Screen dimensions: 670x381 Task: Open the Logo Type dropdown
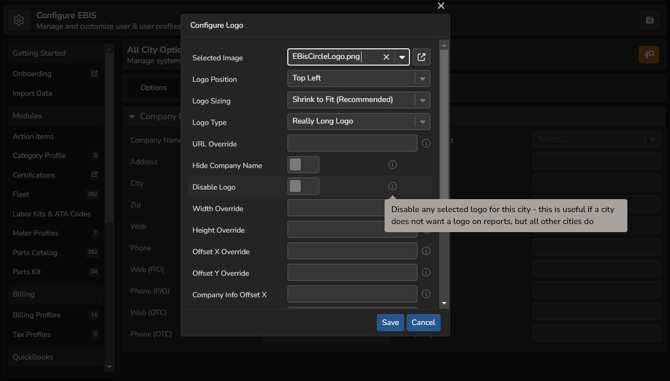click(359, 121)
